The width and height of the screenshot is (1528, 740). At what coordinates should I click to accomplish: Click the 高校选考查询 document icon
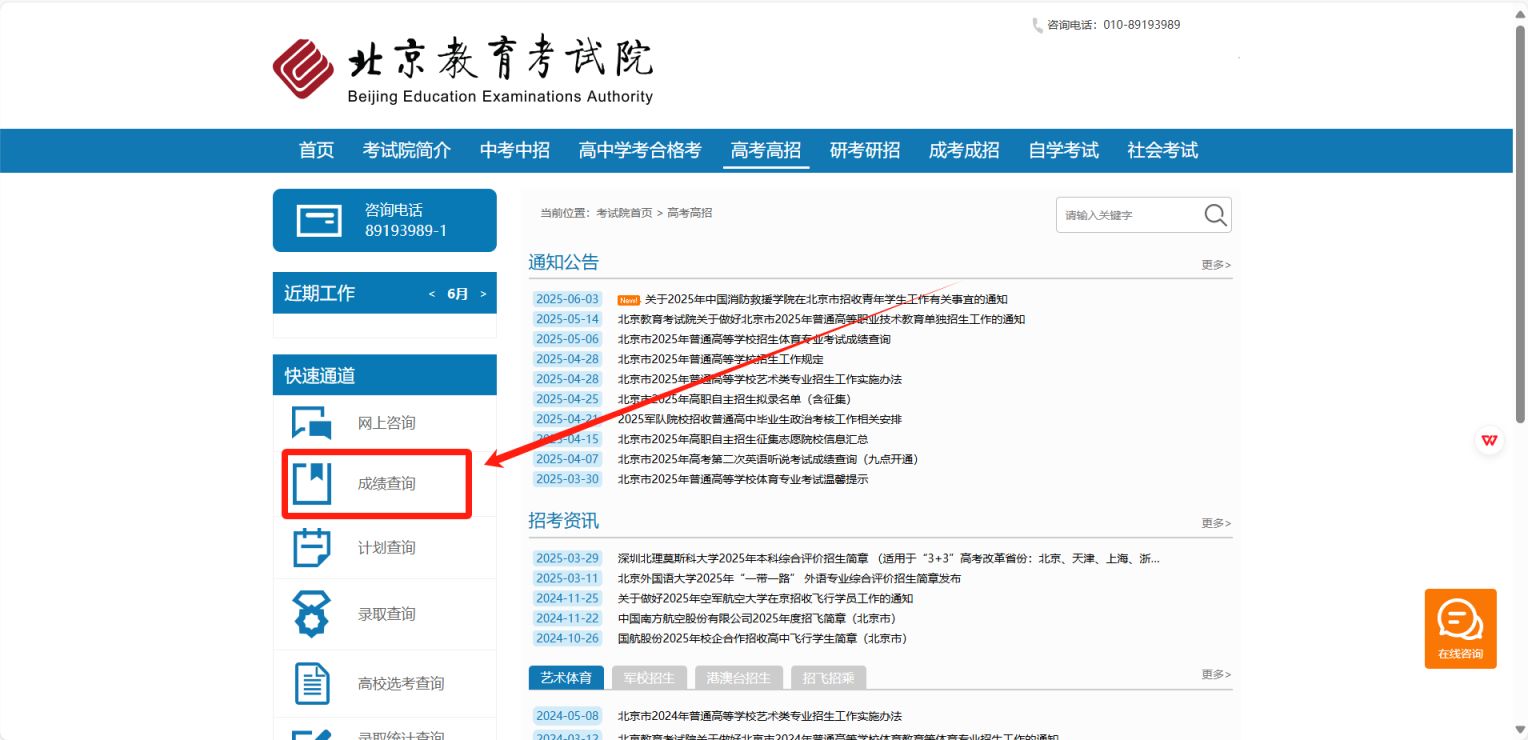(x=312, y=684)
